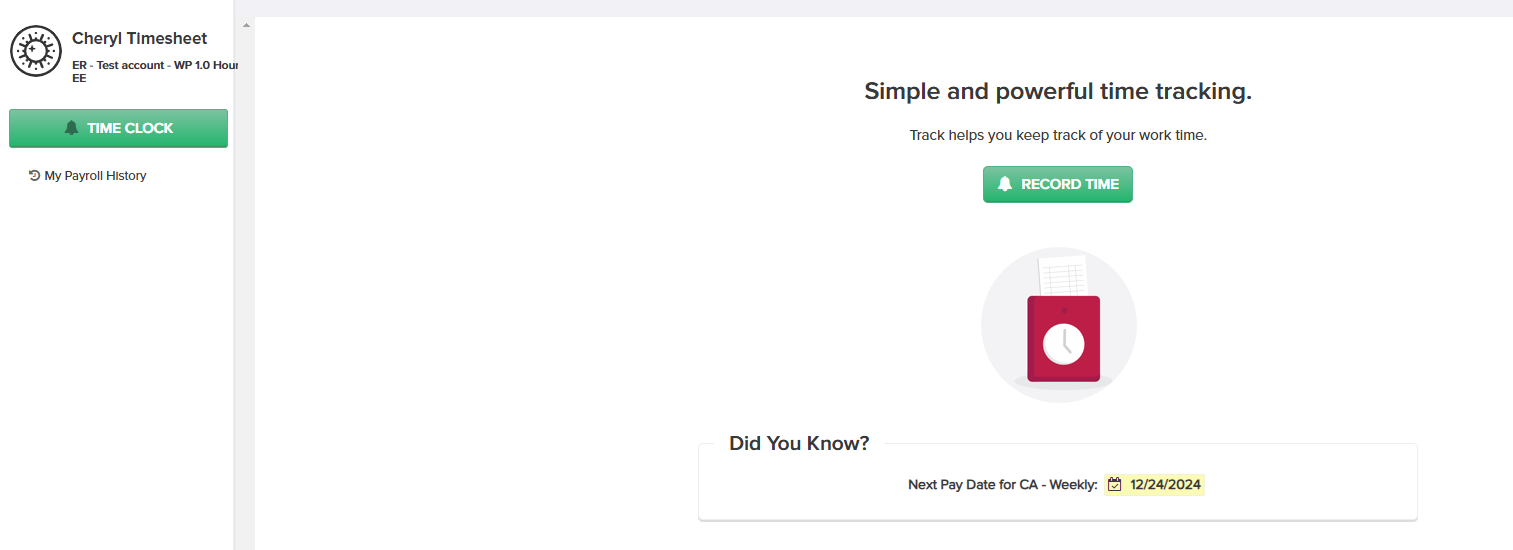Click the red time clock machine illustration

point(1063,339)
